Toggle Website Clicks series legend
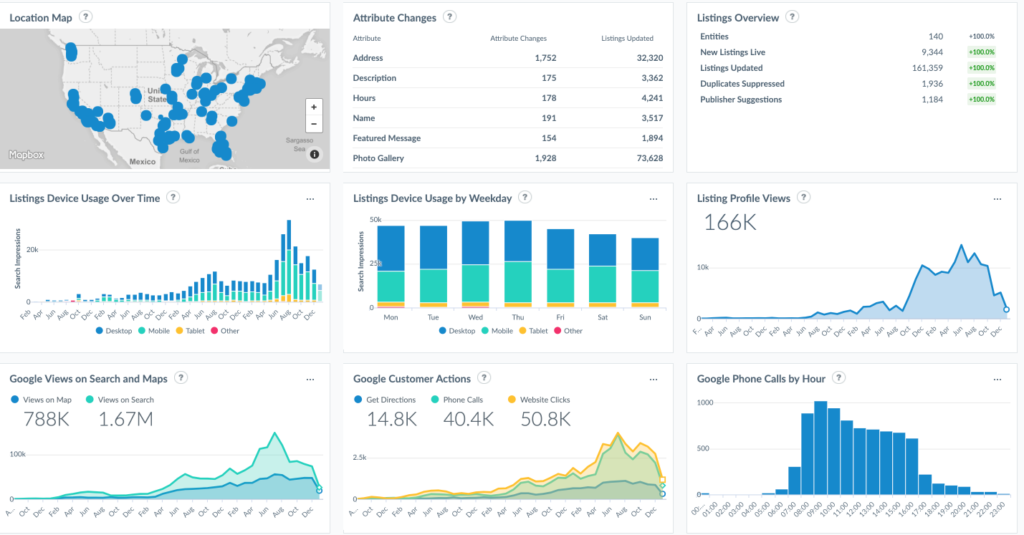 pyautogui.click(x=539, y=400)
